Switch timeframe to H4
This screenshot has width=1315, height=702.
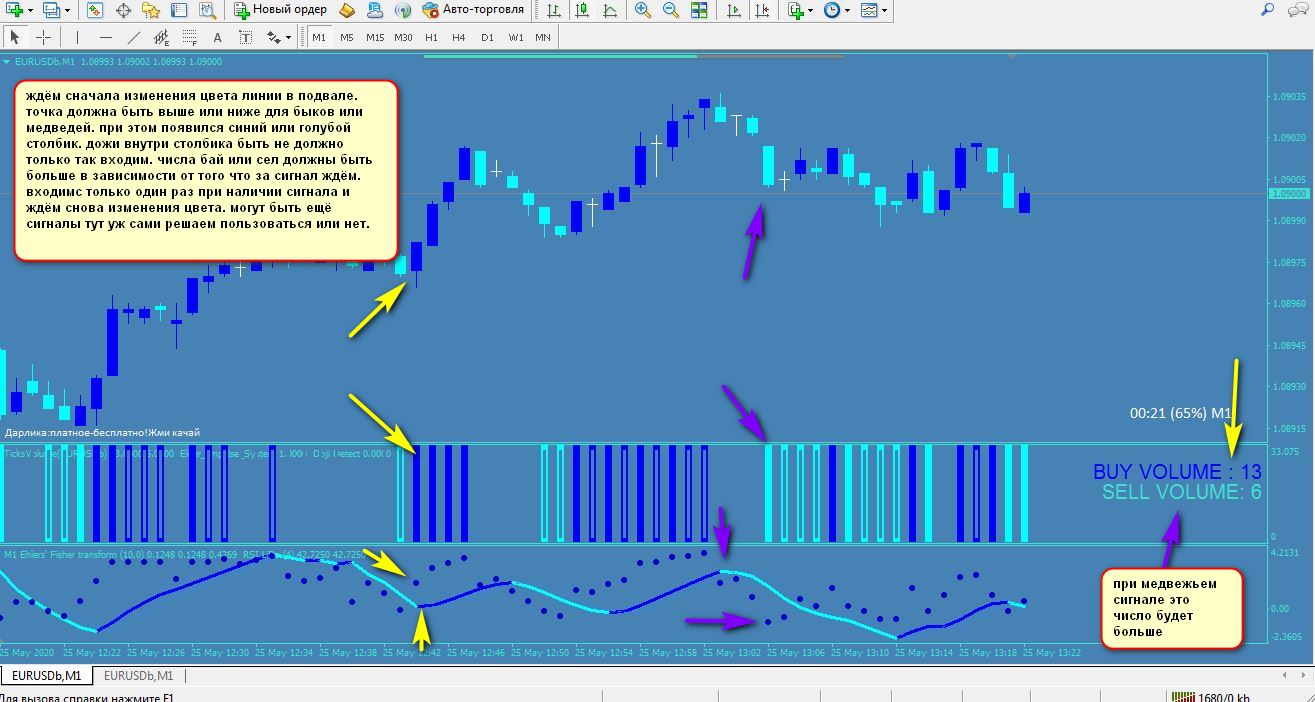point(458,37)
